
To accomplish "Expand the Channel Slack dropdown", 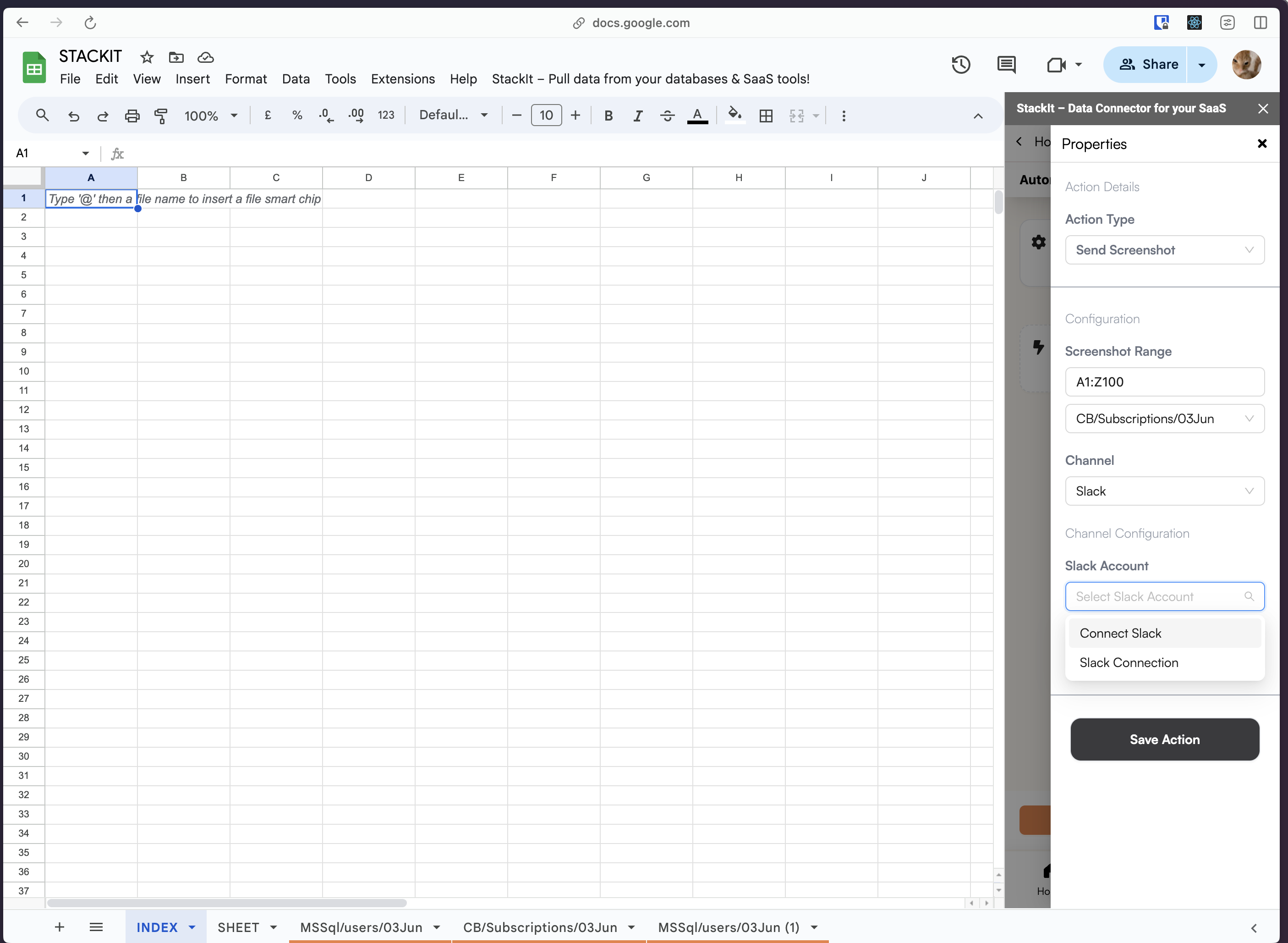I will tap(1164, 491).
